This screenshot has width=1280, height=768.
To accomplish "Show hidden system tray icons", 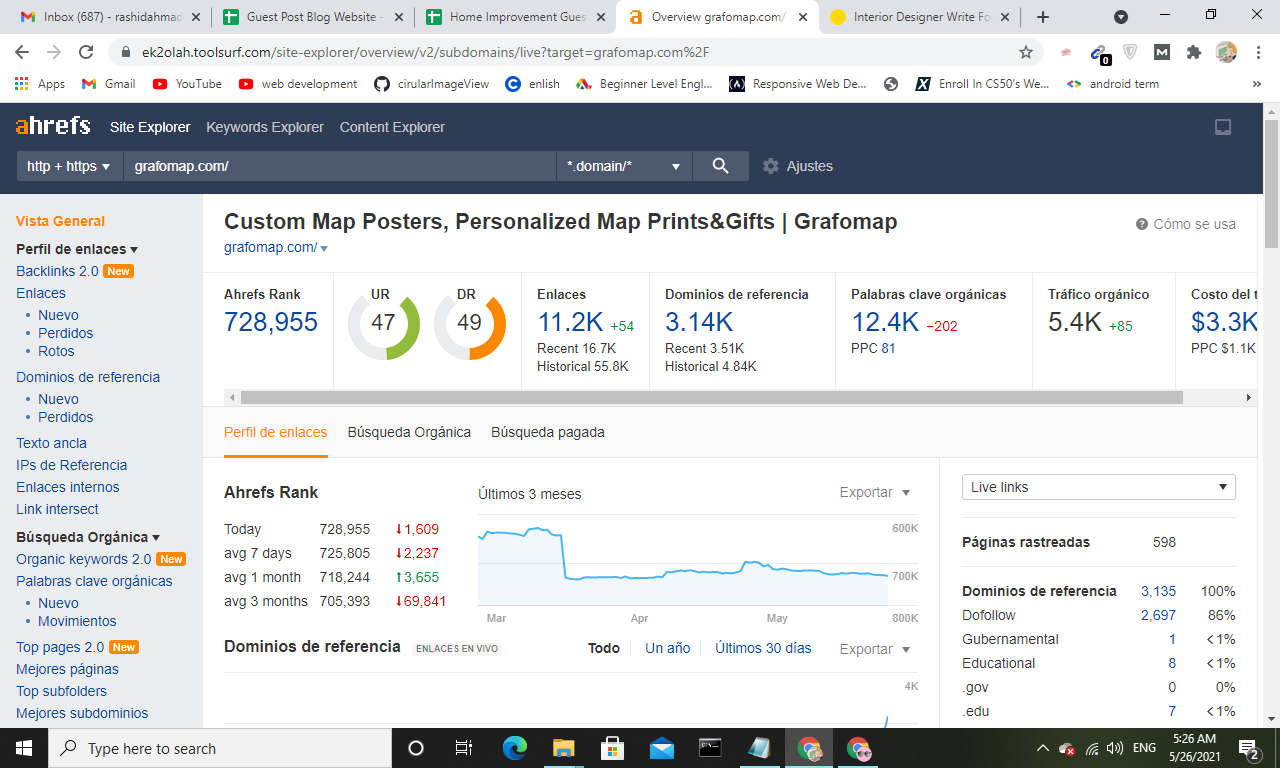I will [1043, 748].
